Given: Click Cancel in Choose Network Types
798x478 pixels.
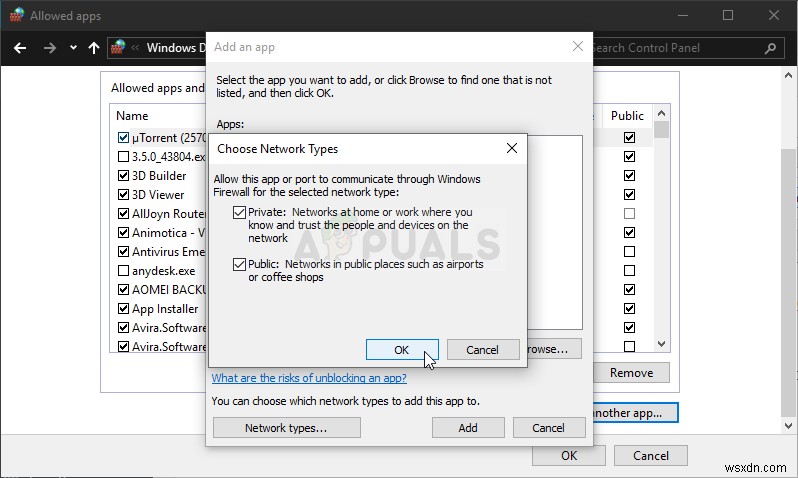Looking at the screenshot, I should coord(483,350).
